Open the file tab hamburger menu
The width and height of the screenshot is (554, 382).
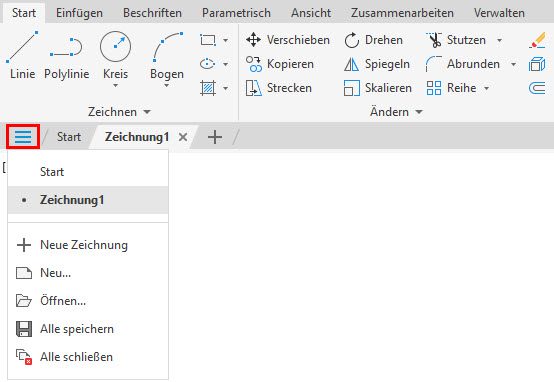coord(23,137)
